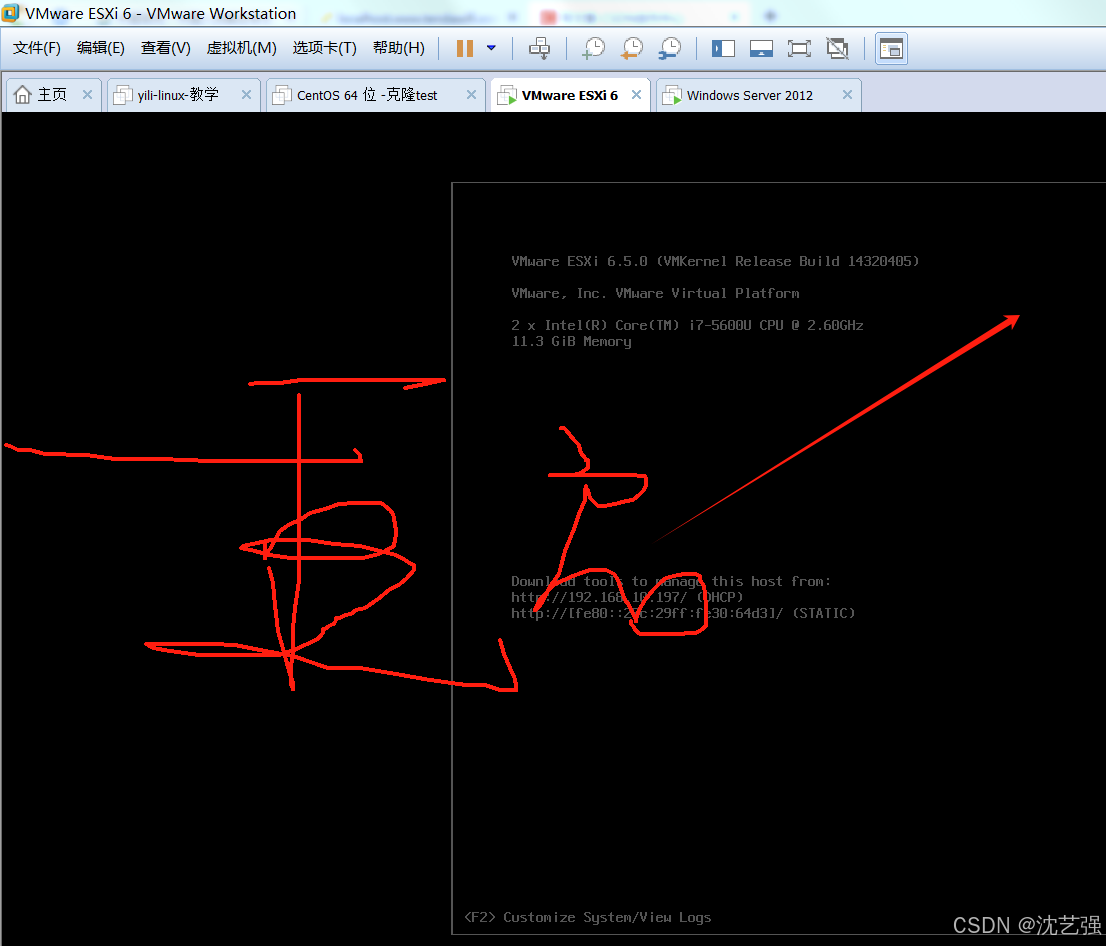Close the CentOS 64 位 -克隆test tab
Image resolution: width=1106 pixels, height=946 pixels.
(471, 95)
